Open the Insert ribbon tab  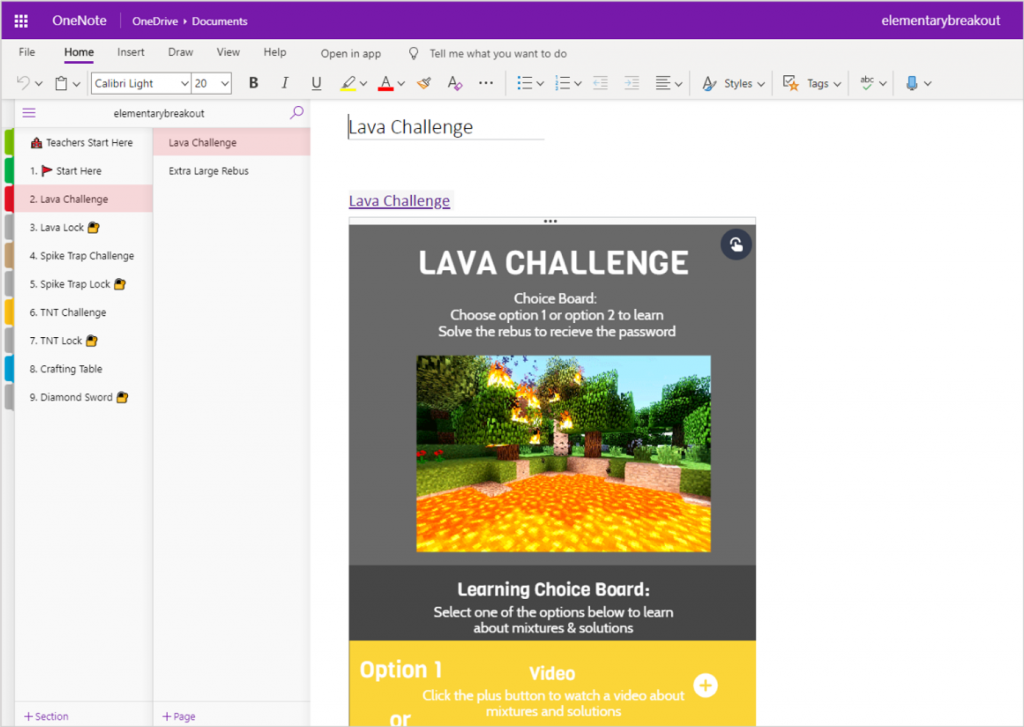(131, 52)
